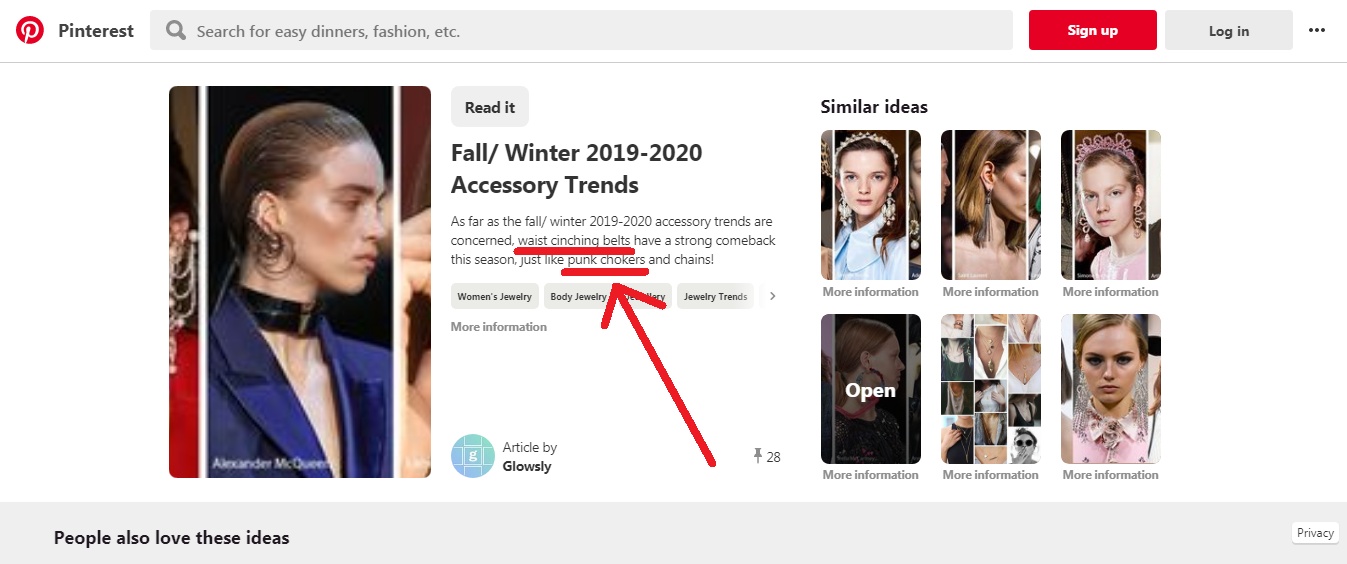Viewport: 1347px width, 564px height.
Task: Select the Body Jewelry tag
Action: click(578, 296)
